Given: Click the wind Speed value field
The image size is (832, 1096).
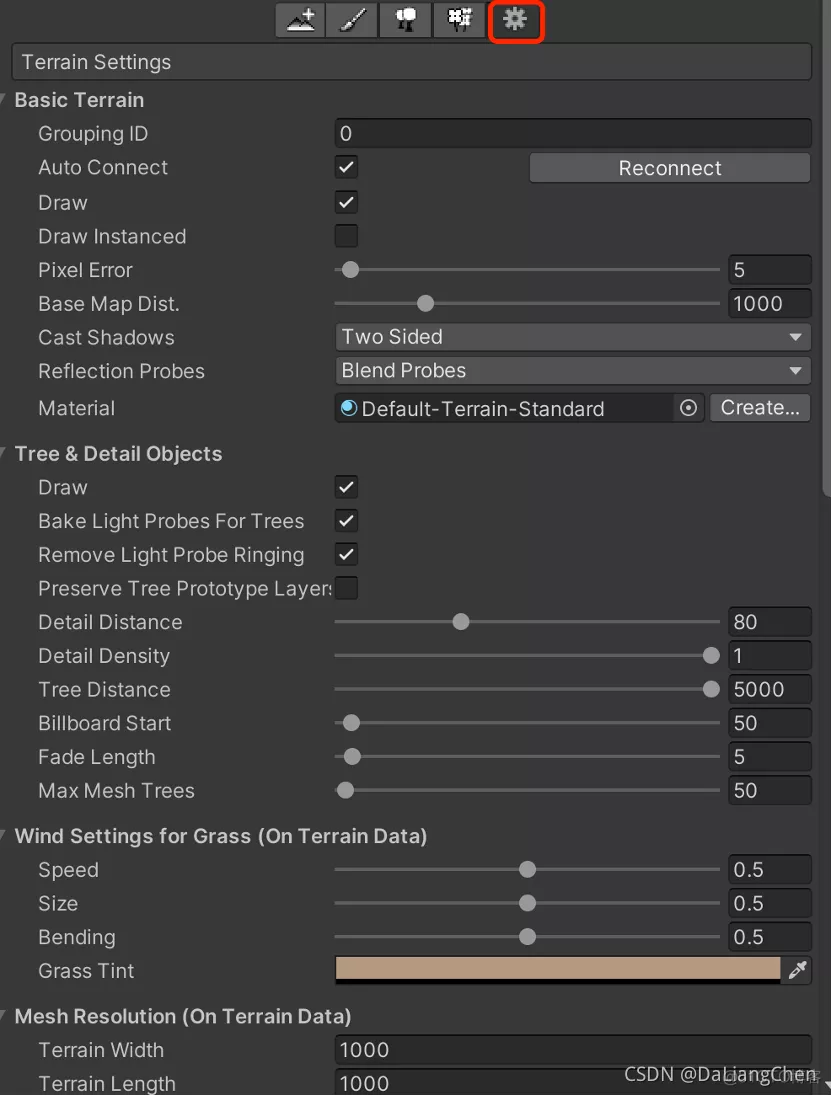Looking at the screenshot, I should [770, 870].
